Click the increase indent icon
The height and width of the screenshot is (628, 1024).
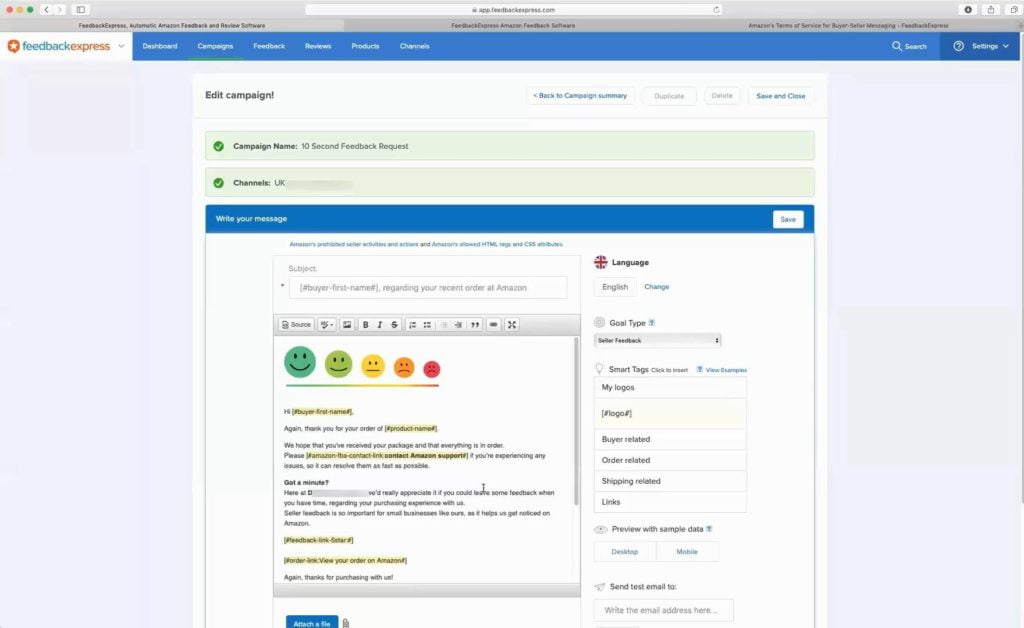(458, 324)
